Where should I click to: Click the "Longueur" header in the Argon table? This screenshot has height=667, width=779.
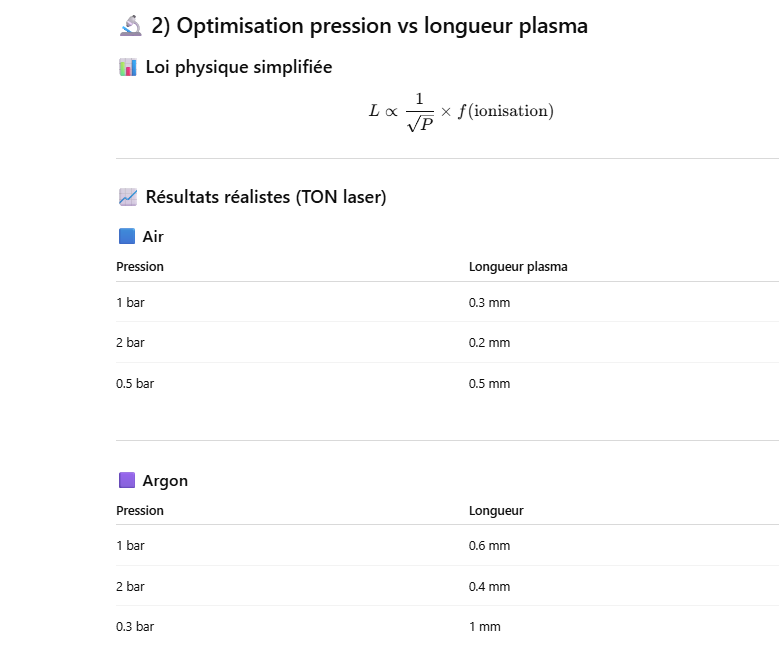[x=496, y=511]
